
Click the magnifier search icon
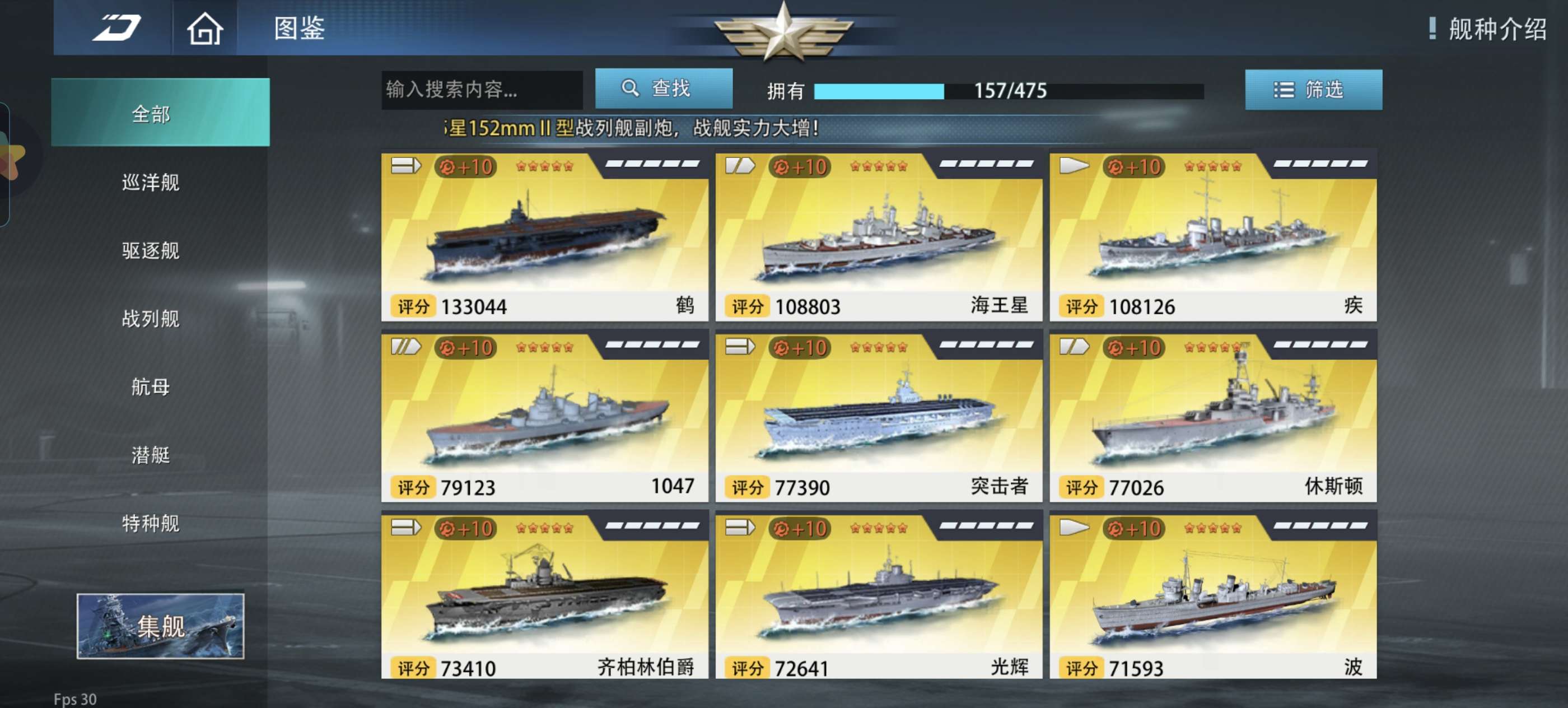coord(630,88)
